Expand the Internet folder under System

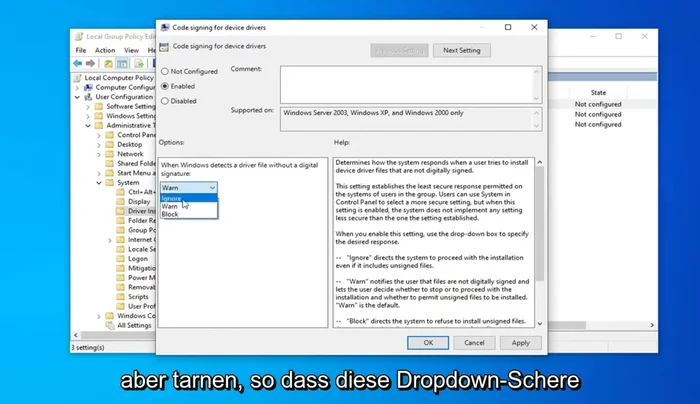coord(109,240)
